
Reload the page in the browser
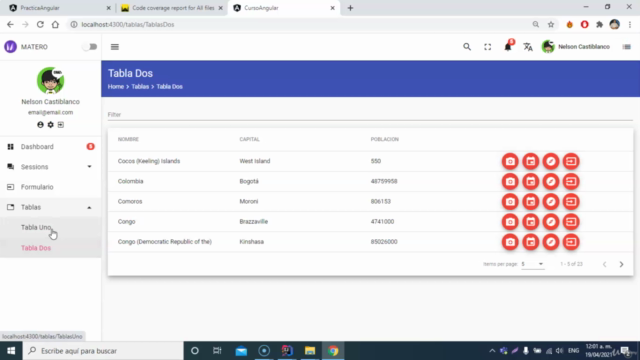(40, 24)
